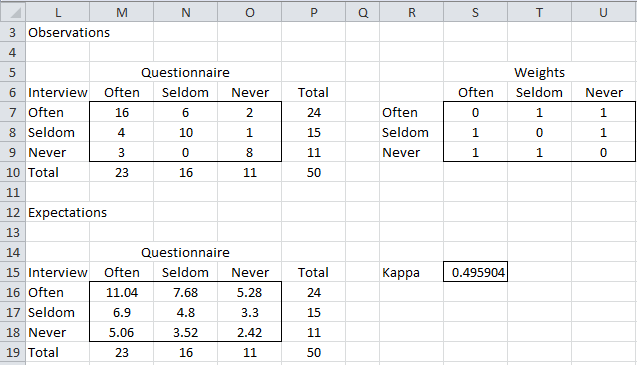637x365 pixels.
Task: Click the expected value 7.68 cell
Action: [186, 292]
